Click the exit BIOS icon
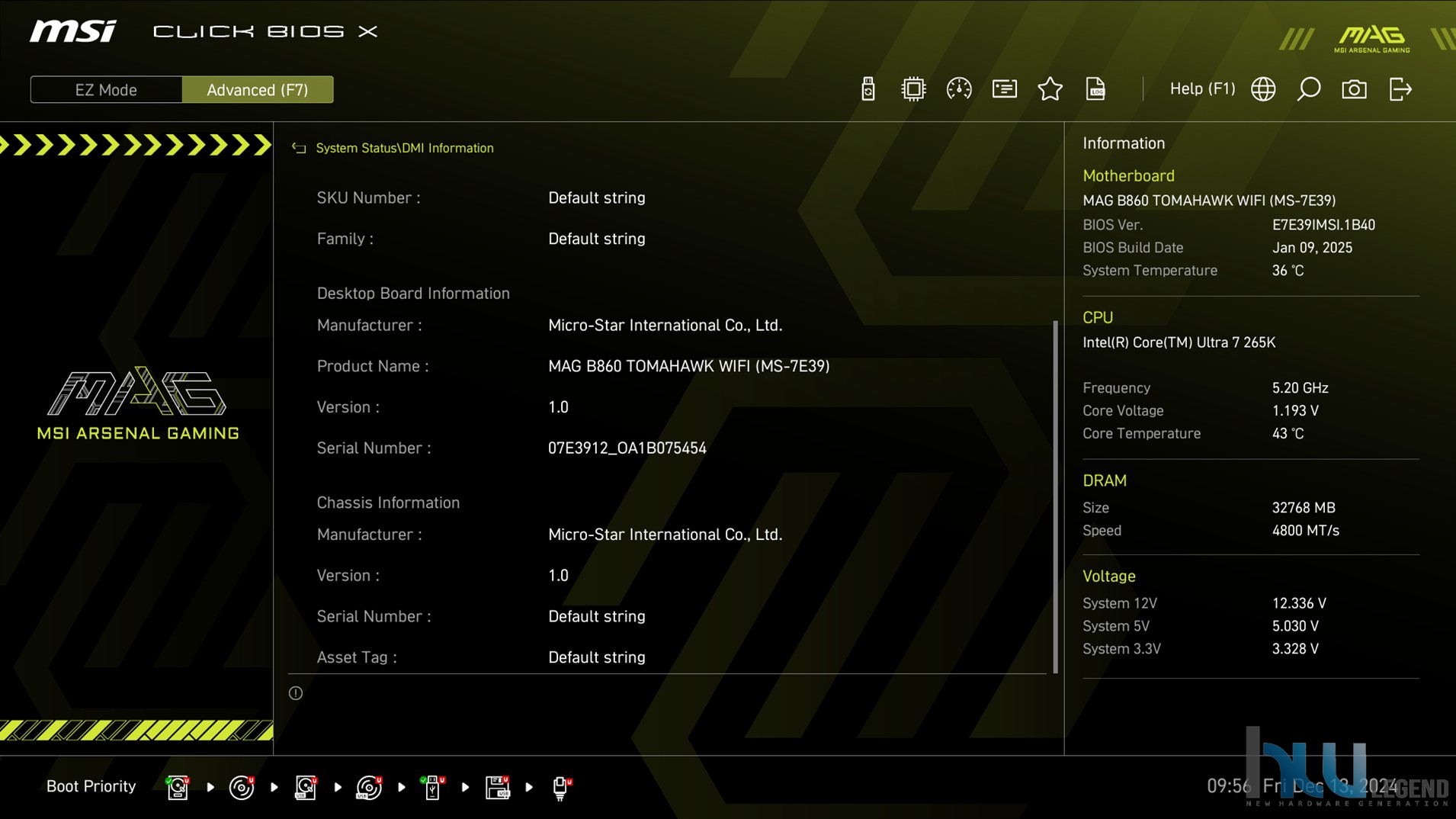 [1400, 89]
